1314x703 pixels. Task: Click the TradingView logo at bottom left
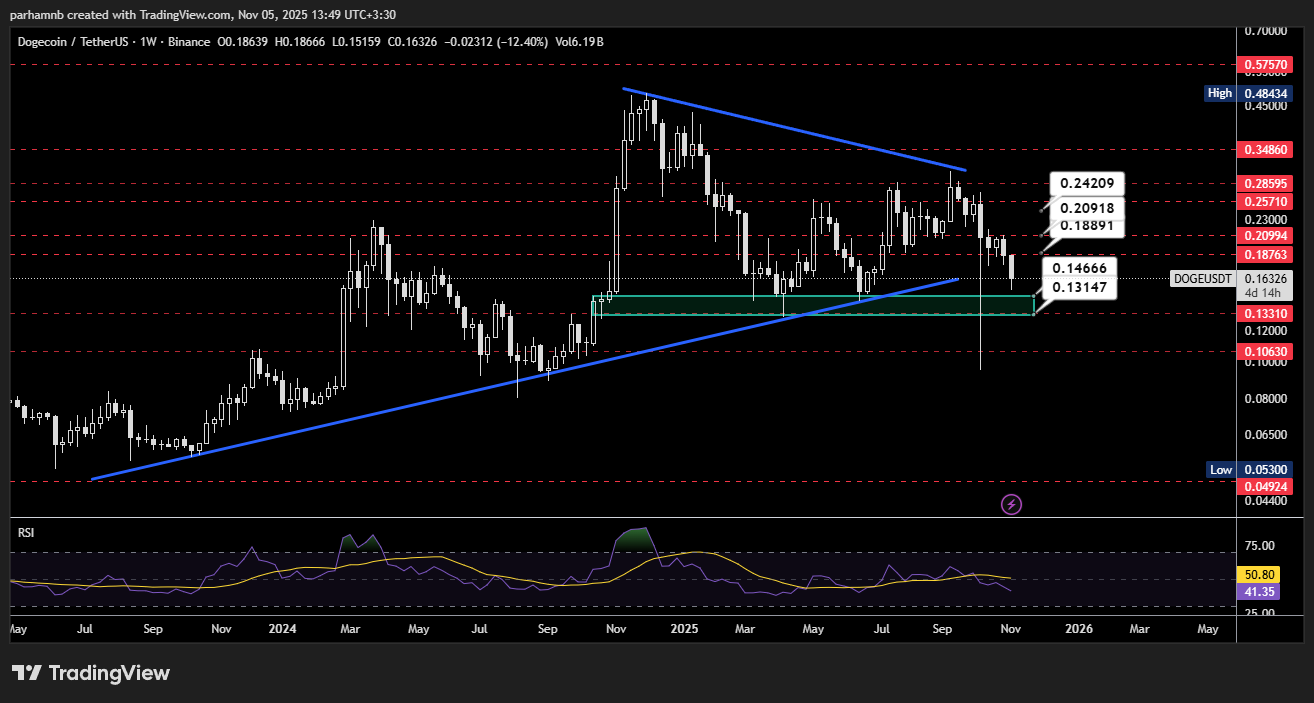click(91, 673)
